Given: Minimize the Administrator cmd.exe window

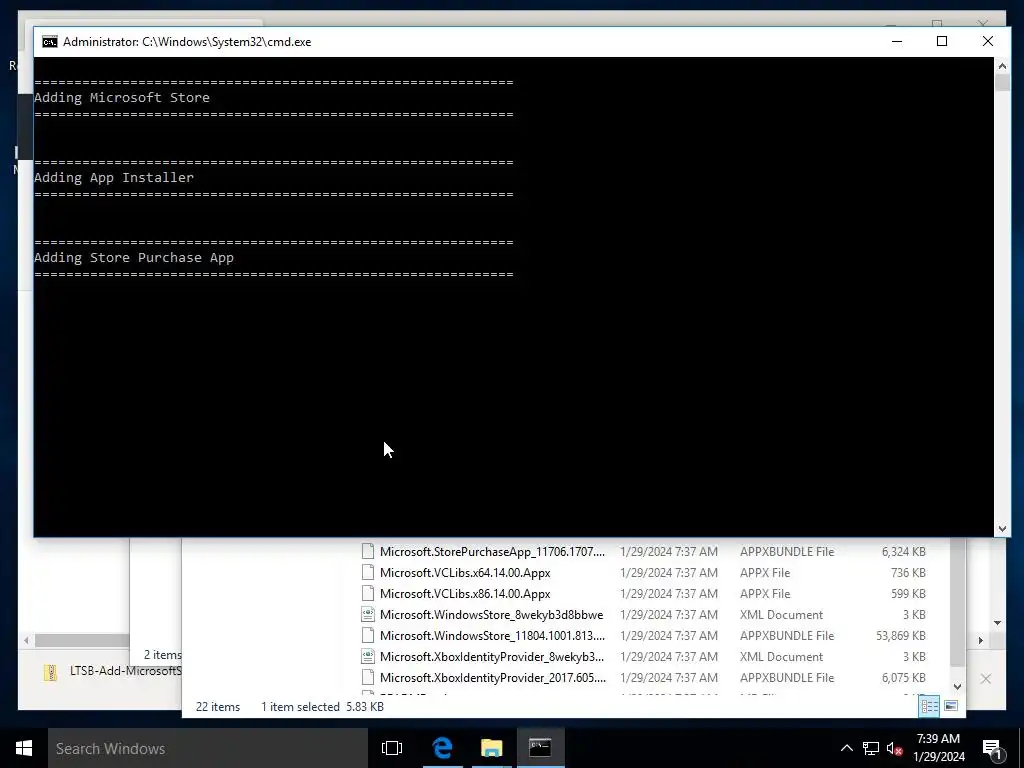Looking at the screenshot, I should (x=897, y=42).
